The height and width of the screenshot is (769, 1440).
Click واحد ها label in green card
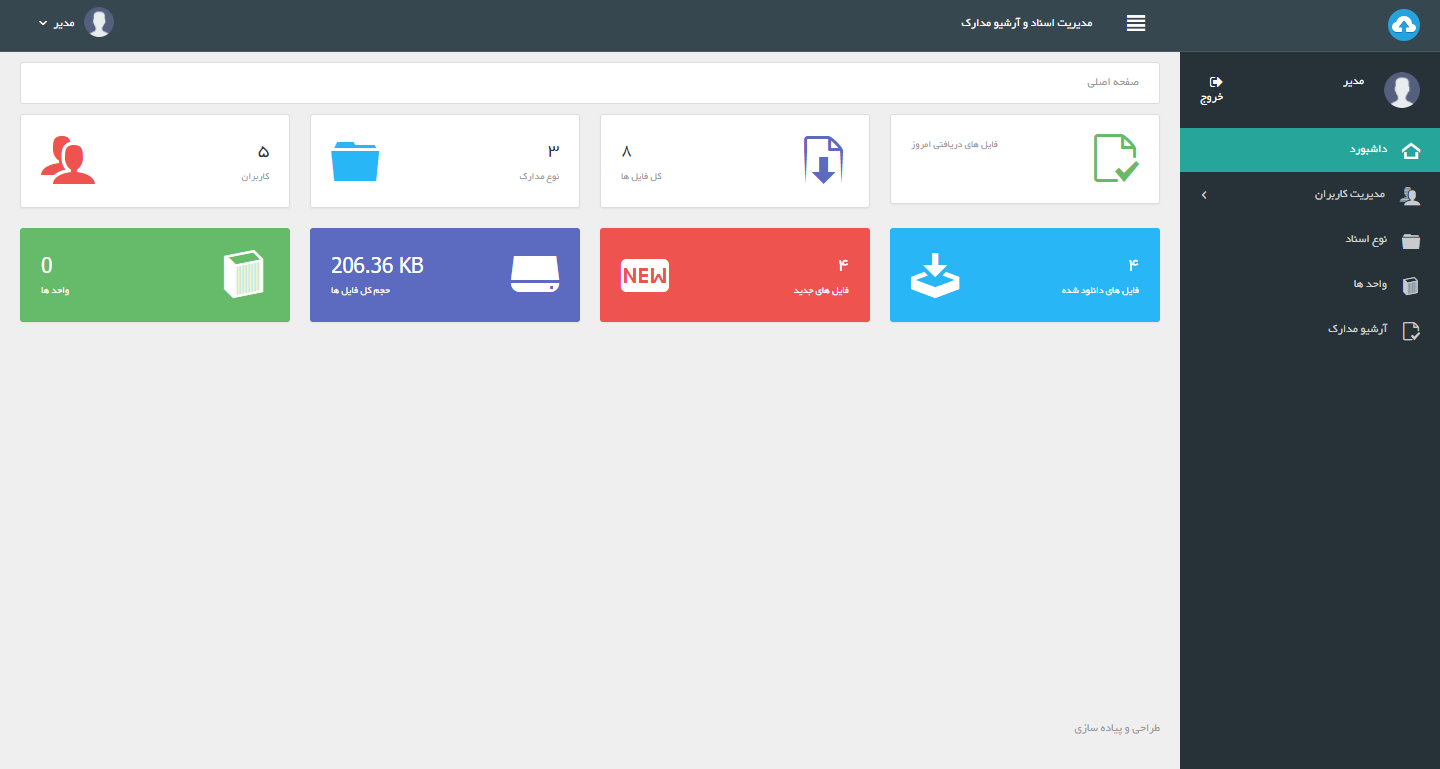point(55,291)
